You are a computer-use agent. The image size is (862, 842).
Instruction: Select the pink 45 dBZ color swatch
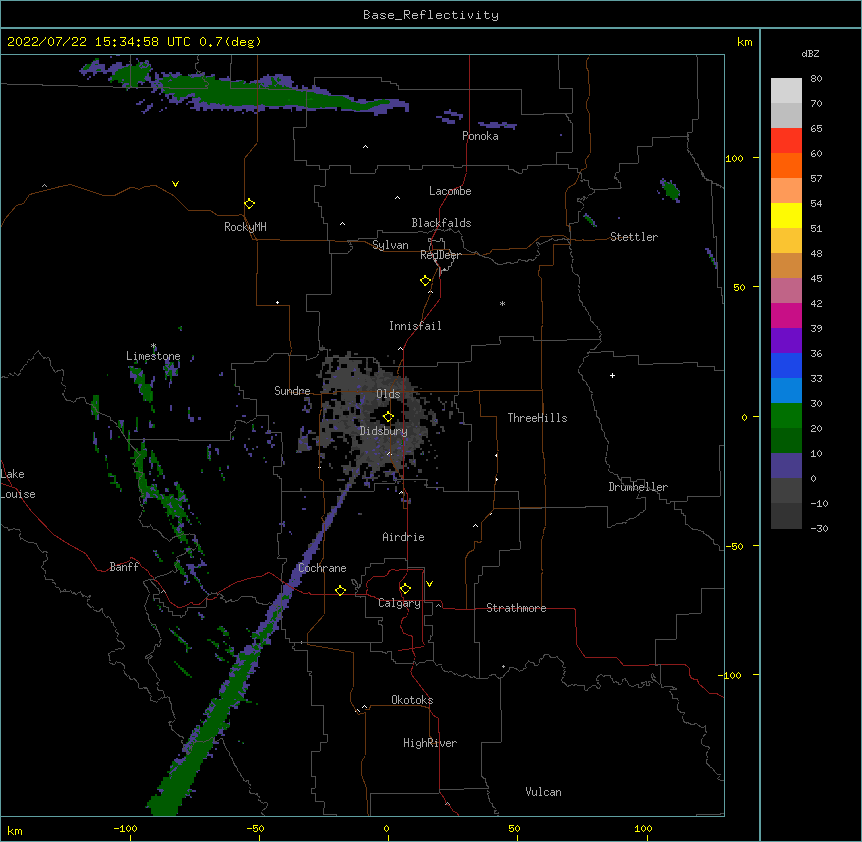tap(786, 291)
